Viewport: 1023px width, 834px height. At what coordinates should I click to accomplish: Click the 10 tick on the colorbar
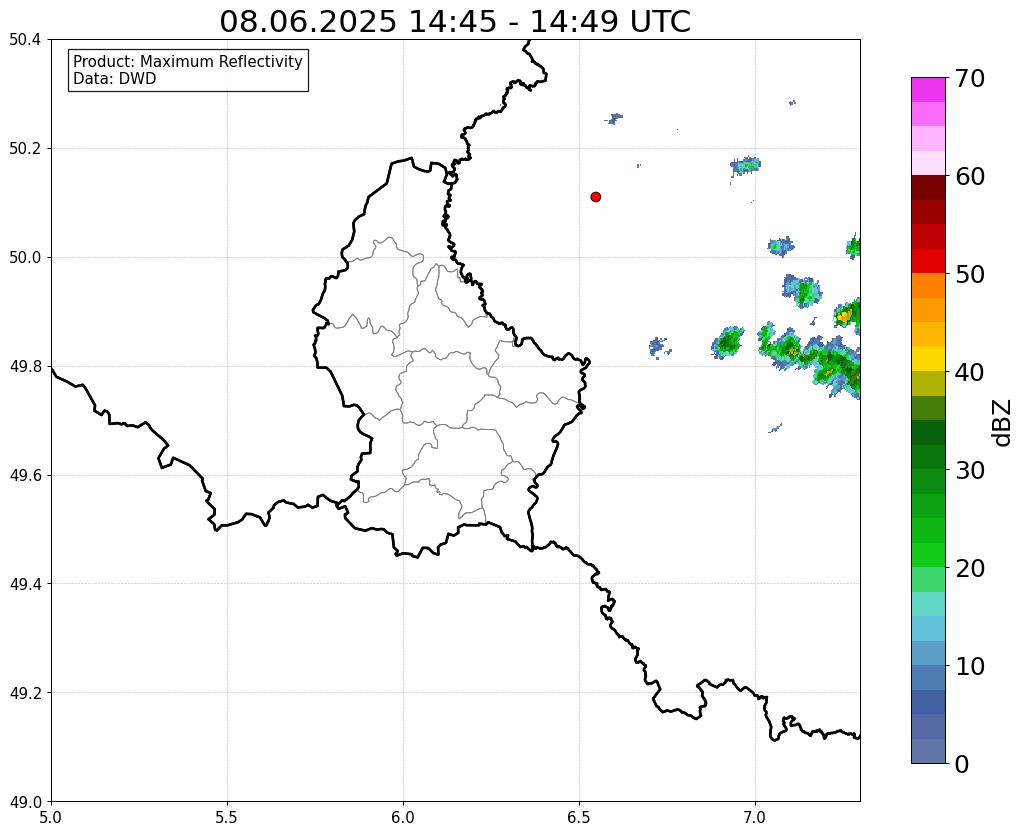point(970,666)
